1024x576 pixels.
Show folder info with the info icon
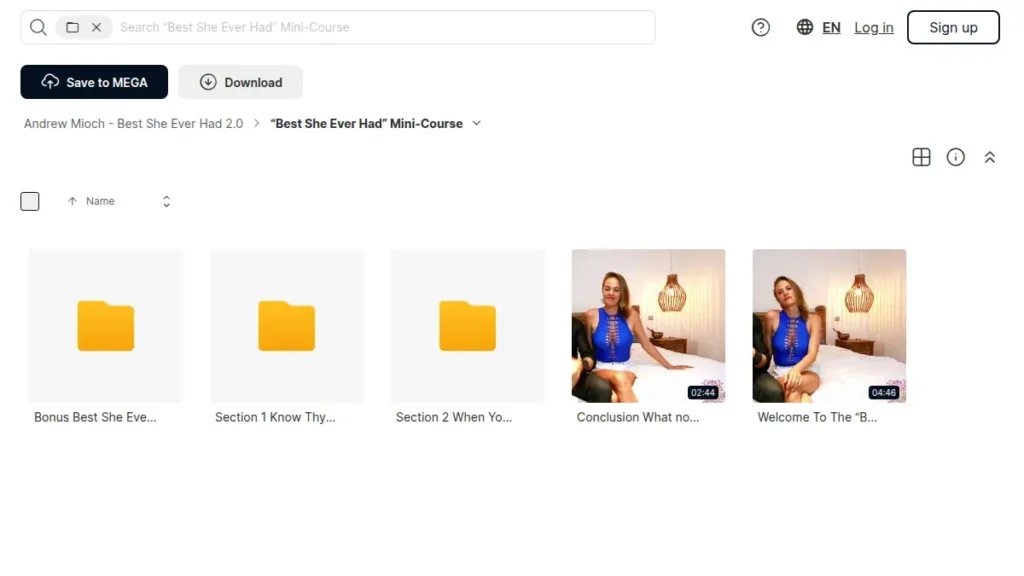[955, 157]
